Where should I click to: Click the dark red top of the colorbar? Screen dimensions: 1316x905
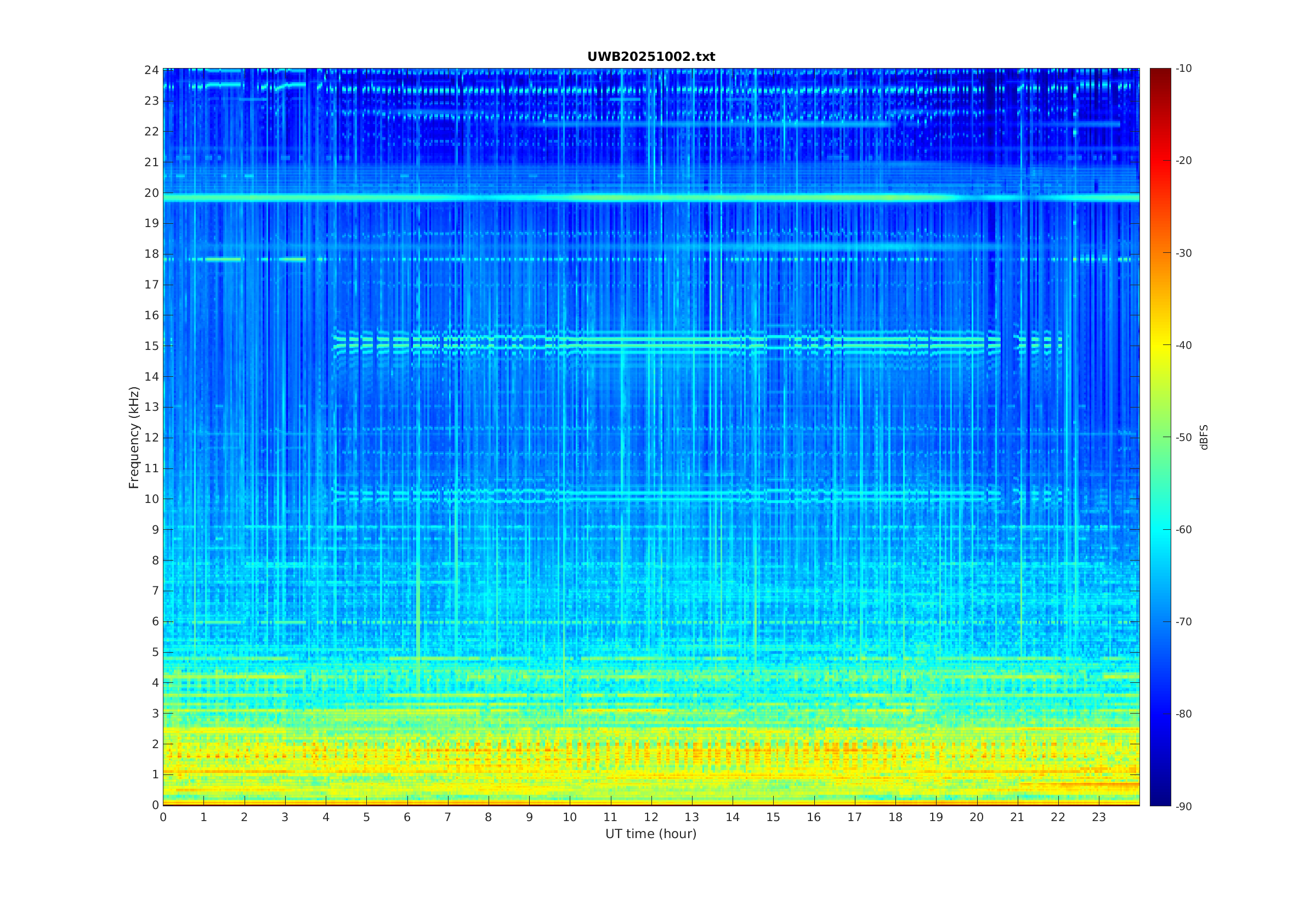(1160, 72)
